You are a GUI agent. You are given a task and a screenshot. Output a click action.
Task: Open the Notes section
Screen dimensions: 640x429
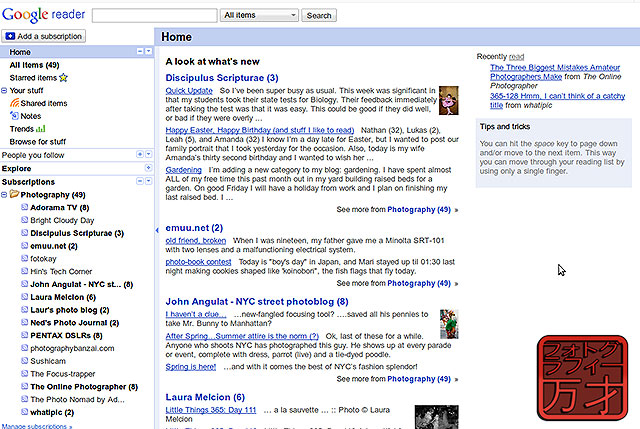pos(31,116)
